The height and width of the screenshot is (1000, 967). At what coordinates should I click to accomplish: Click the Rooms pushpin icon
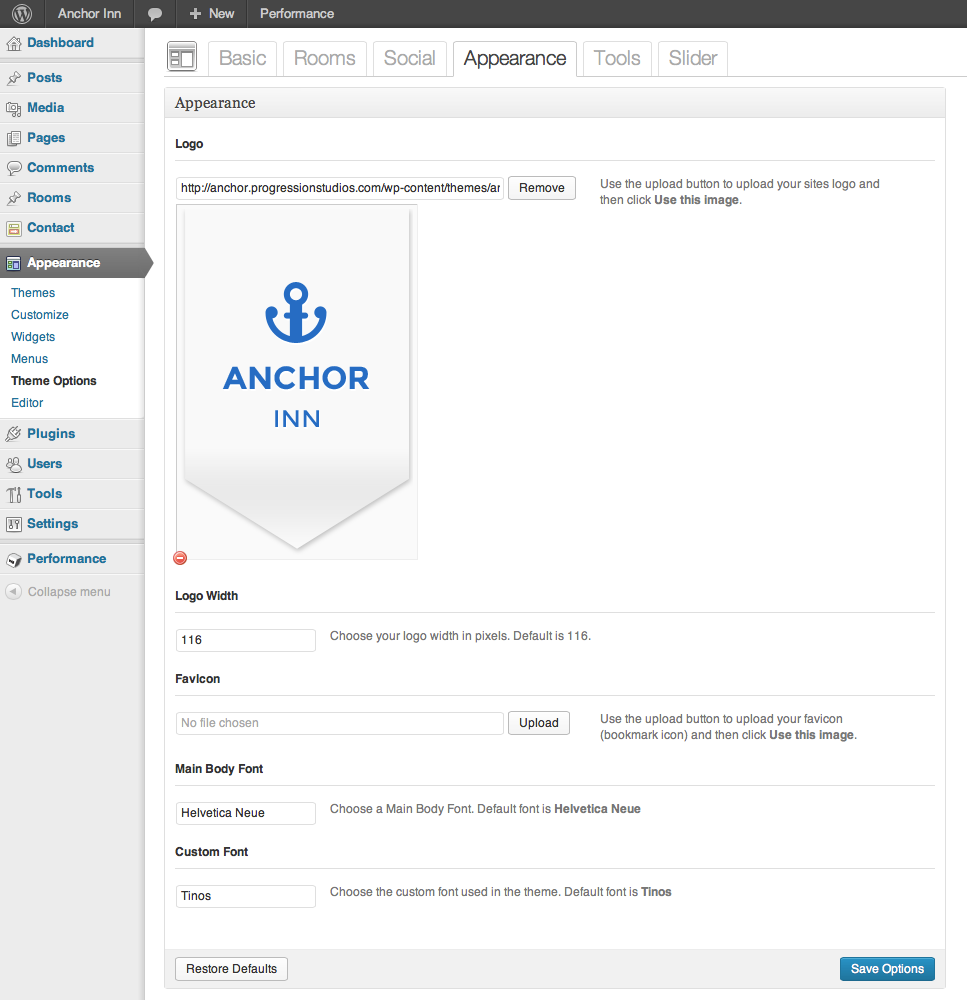pos(13,198)
